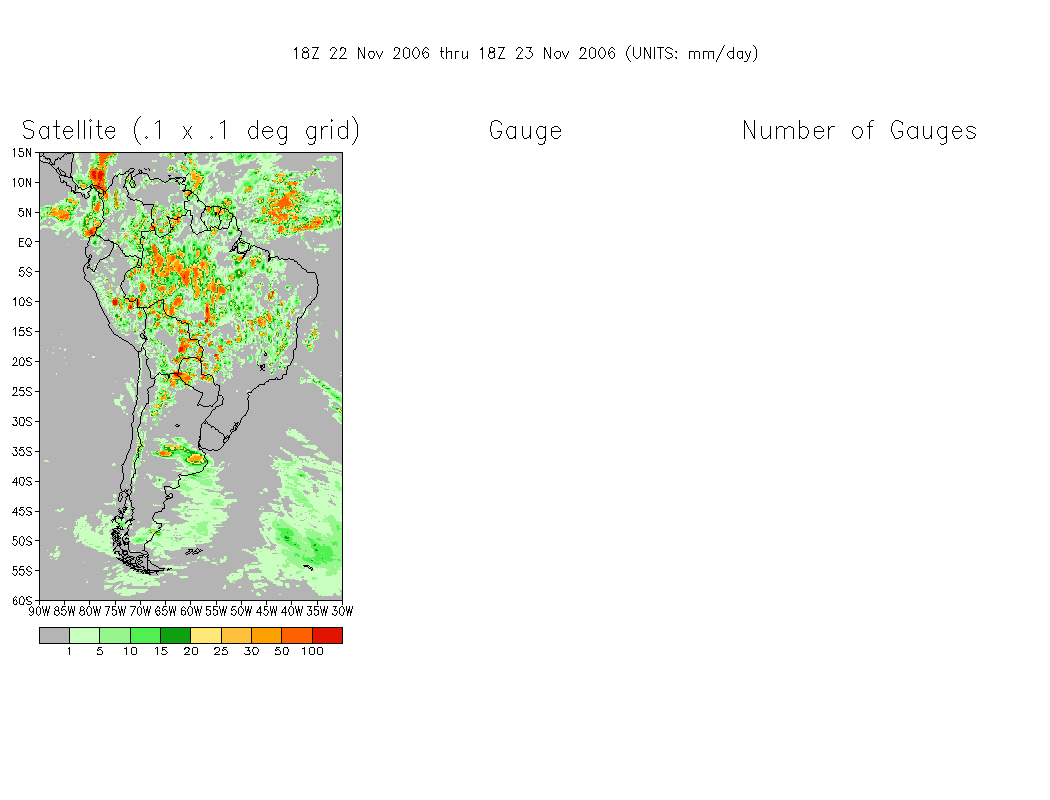1050x800 pixels.
Task: Click the pale yellow swatch between 20 and 25
Action: 206,635
